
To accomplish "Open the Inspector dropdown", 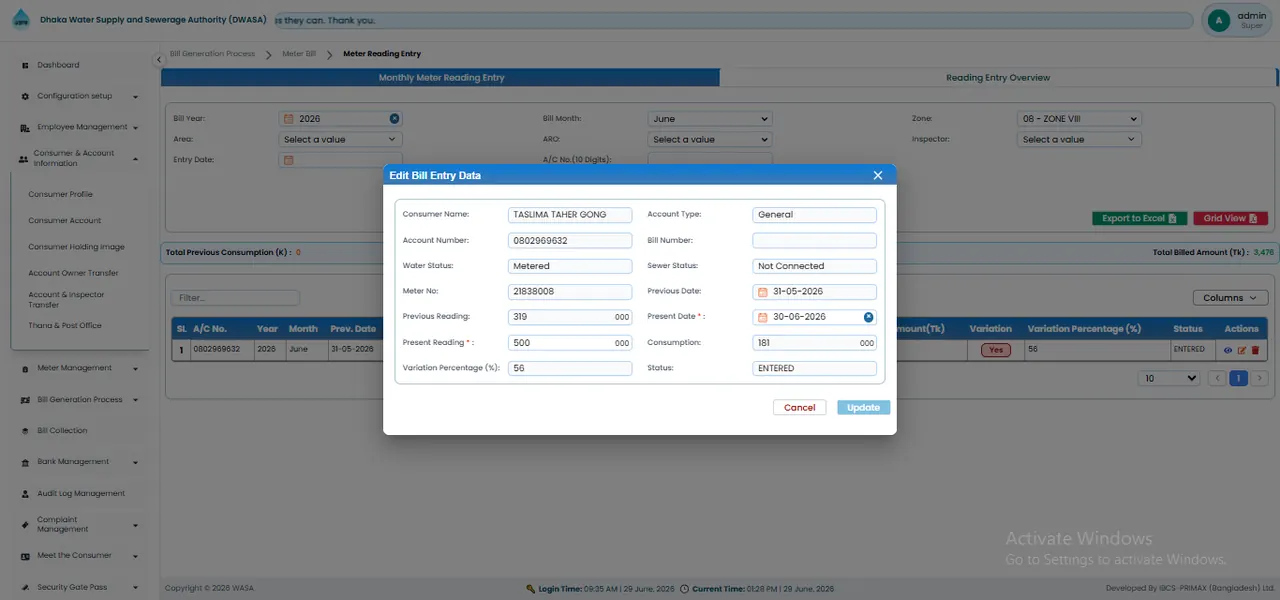I will click(x=1079, y=140).
